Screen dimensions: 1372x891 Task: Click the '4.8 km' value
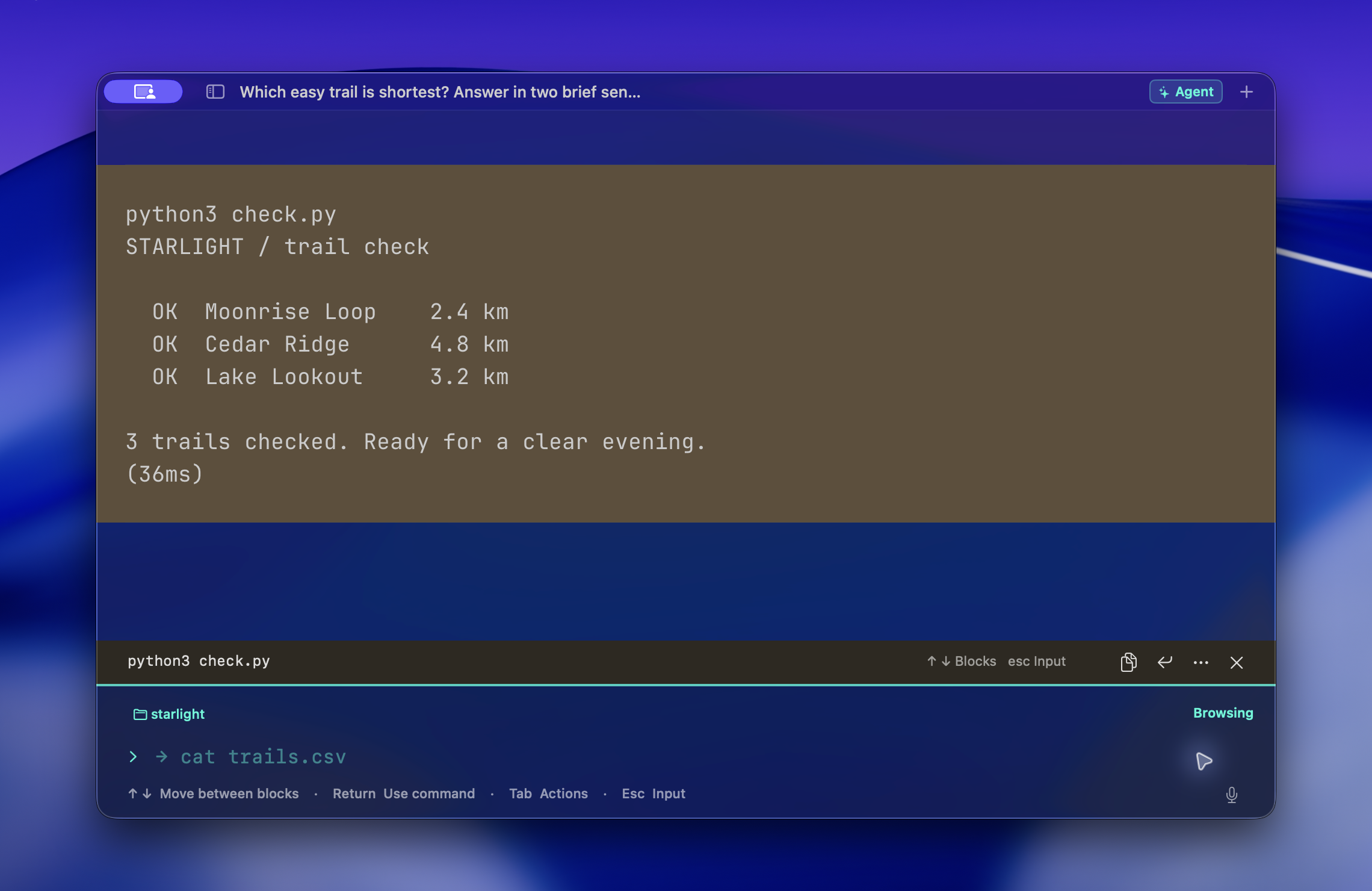point(469,344)
